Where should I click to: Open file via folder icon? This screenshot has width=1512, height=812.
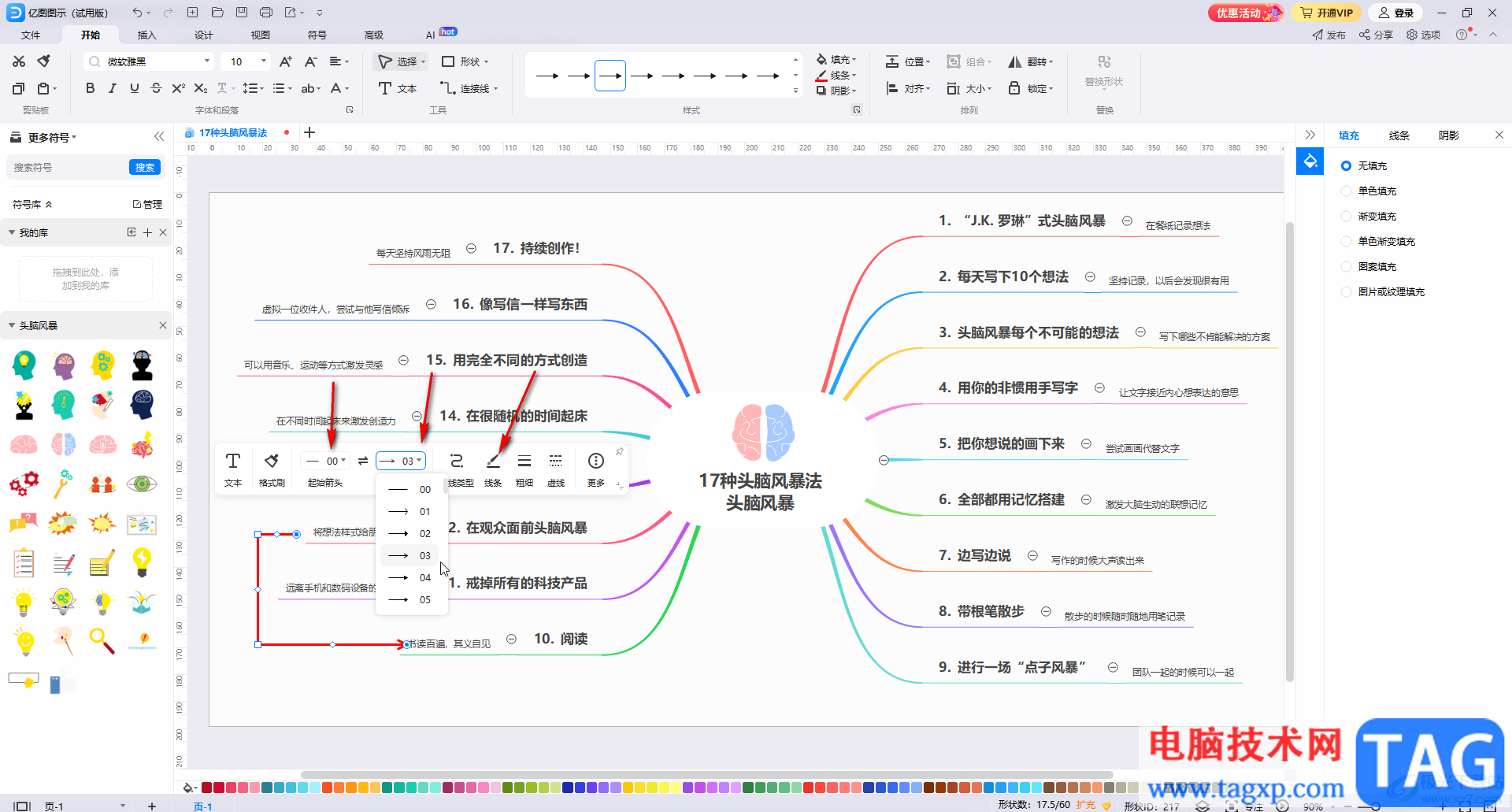coord(217,13)
